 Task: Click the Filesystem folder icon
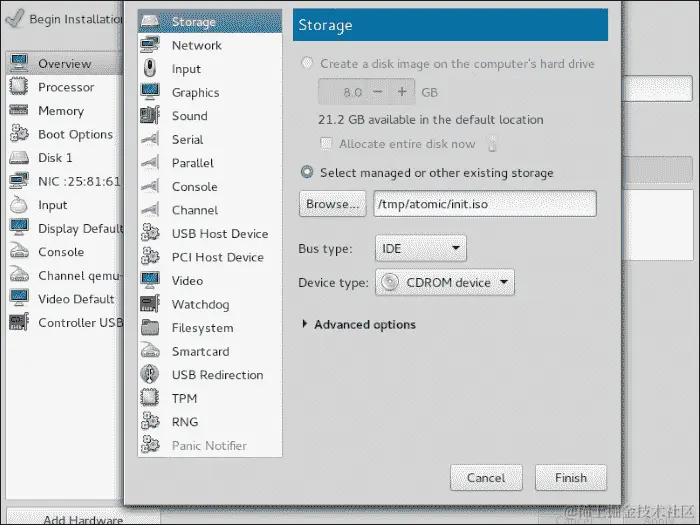(x=150, y=328)
